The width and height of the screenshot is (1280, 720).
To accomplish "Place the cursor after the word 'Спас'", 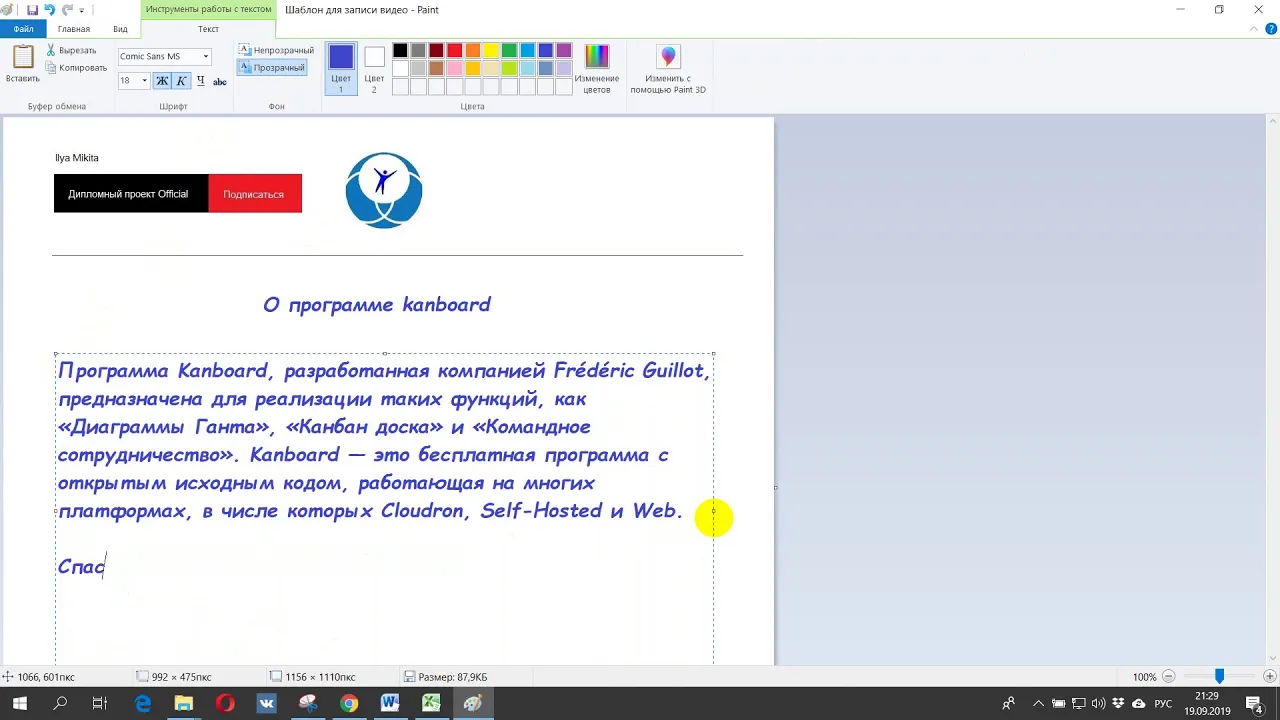I will [106, 567].
